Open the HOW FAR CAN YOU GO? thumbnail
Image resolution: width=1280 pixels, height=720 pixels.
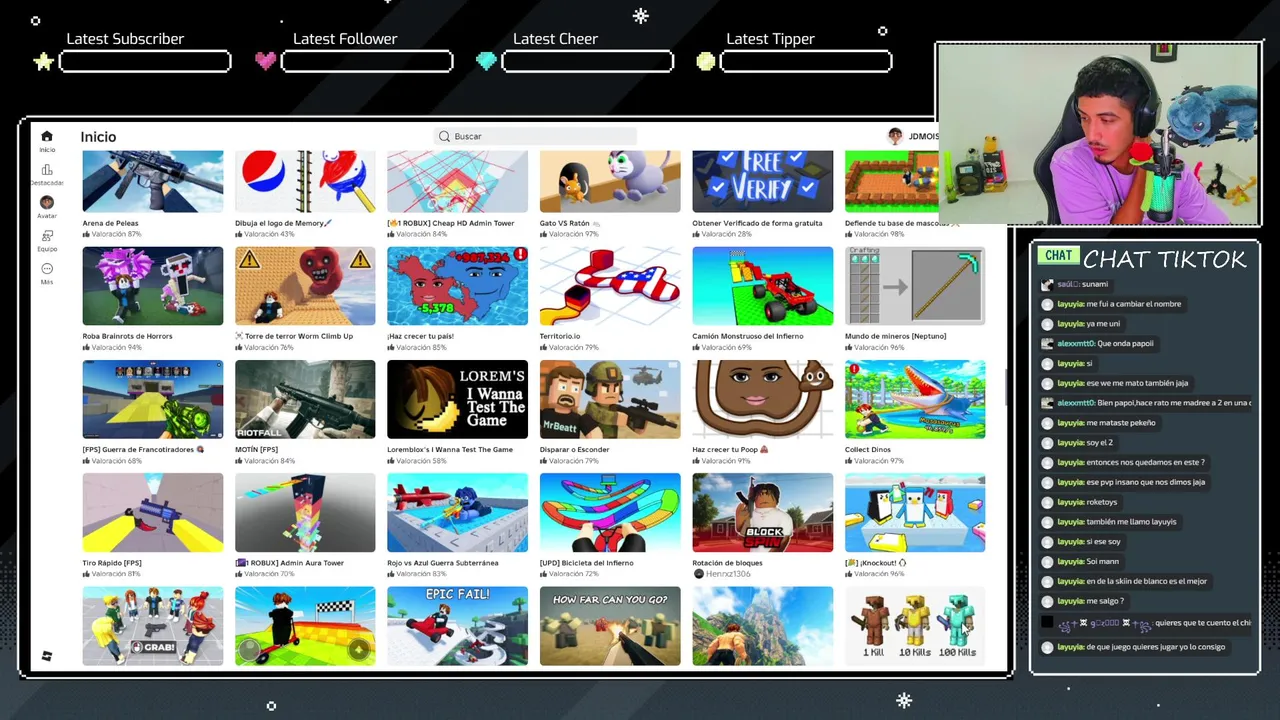[x=610, y=626]
